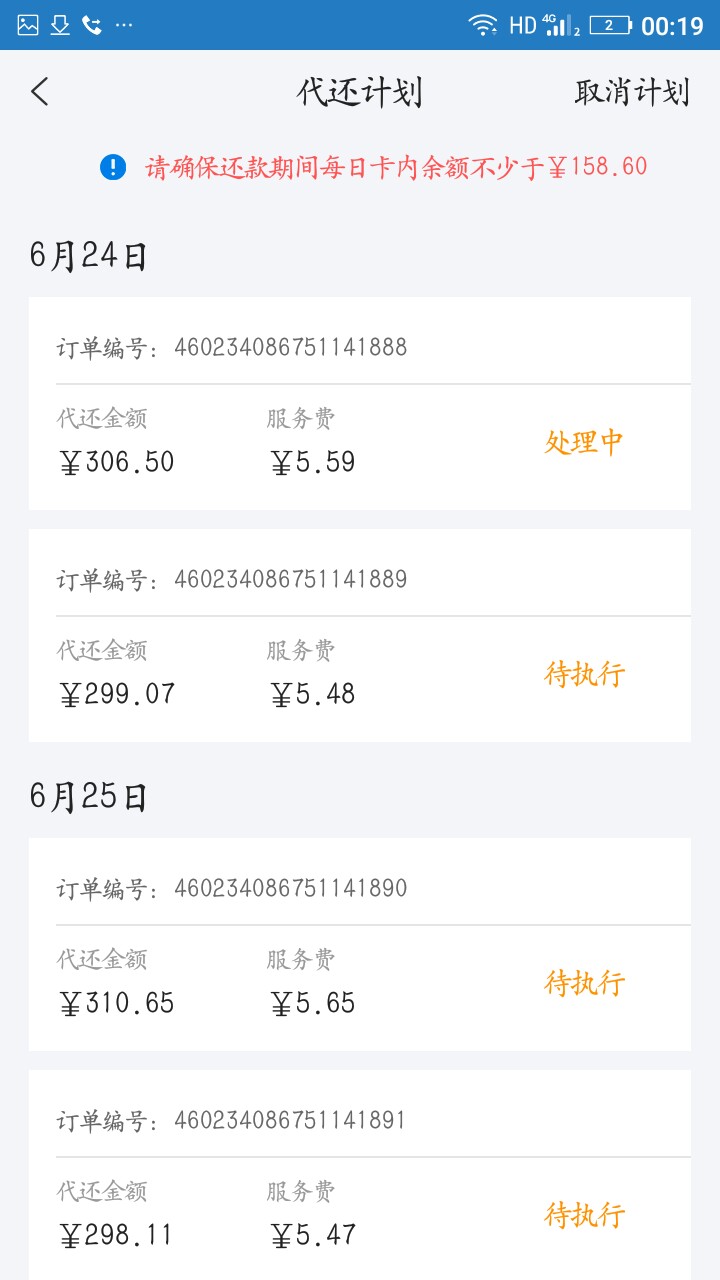Tap 待执行 status for order ending 141889
This screenshot has height=1280, width=720.
pos(584,674)
